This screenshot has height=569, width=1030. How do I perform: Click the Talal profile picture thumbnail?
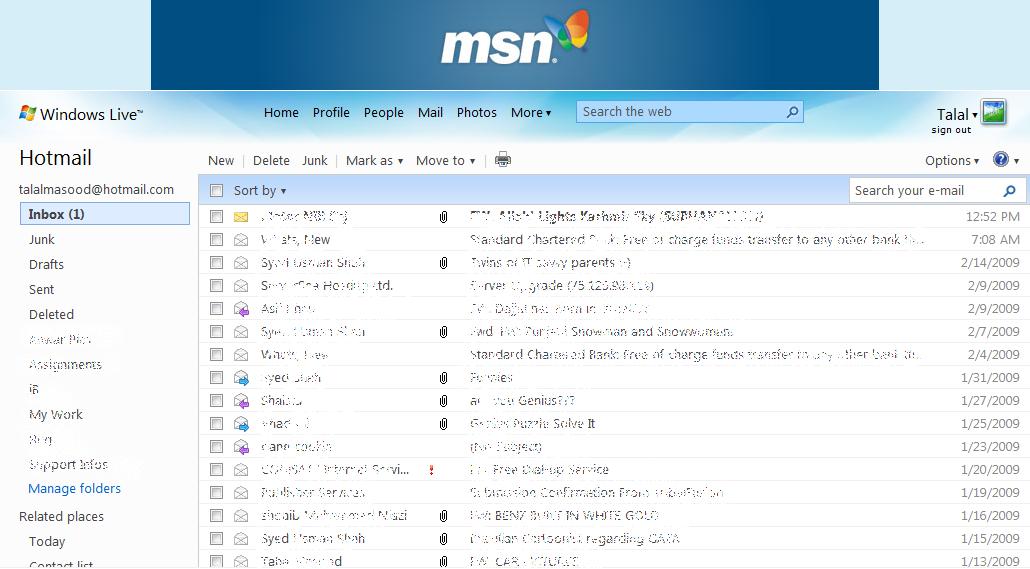993,112
